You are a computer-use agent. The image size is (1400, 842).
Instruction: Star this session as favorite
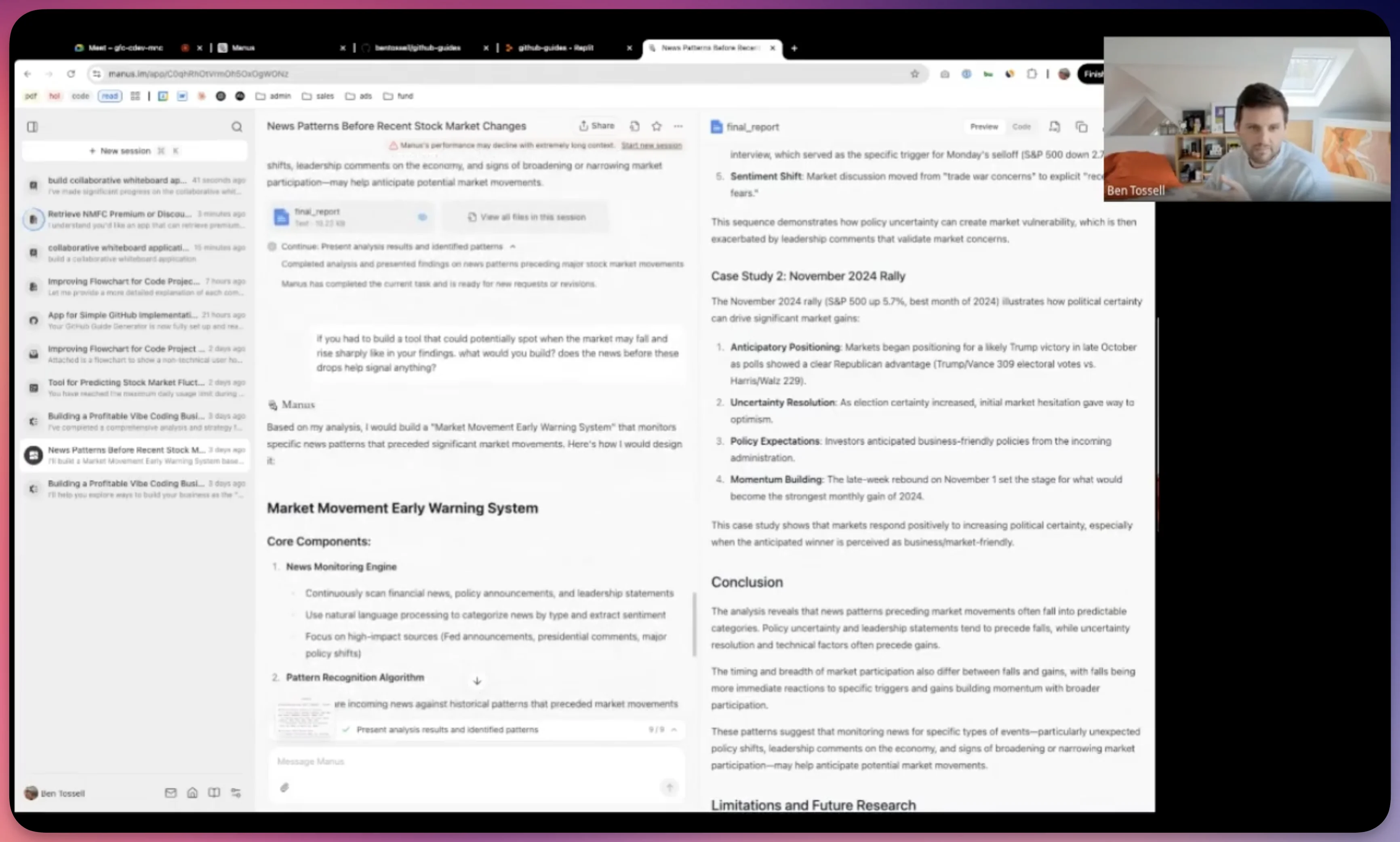point(656,126)
